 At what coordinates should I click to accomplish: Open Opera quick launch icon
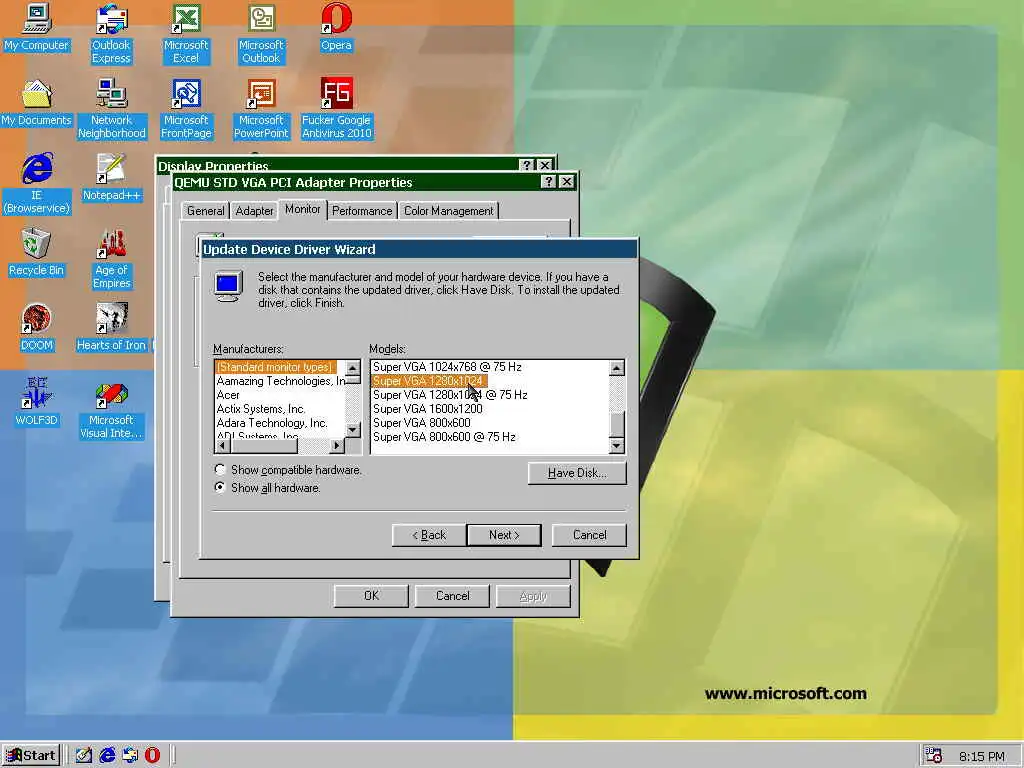(153, 755)
